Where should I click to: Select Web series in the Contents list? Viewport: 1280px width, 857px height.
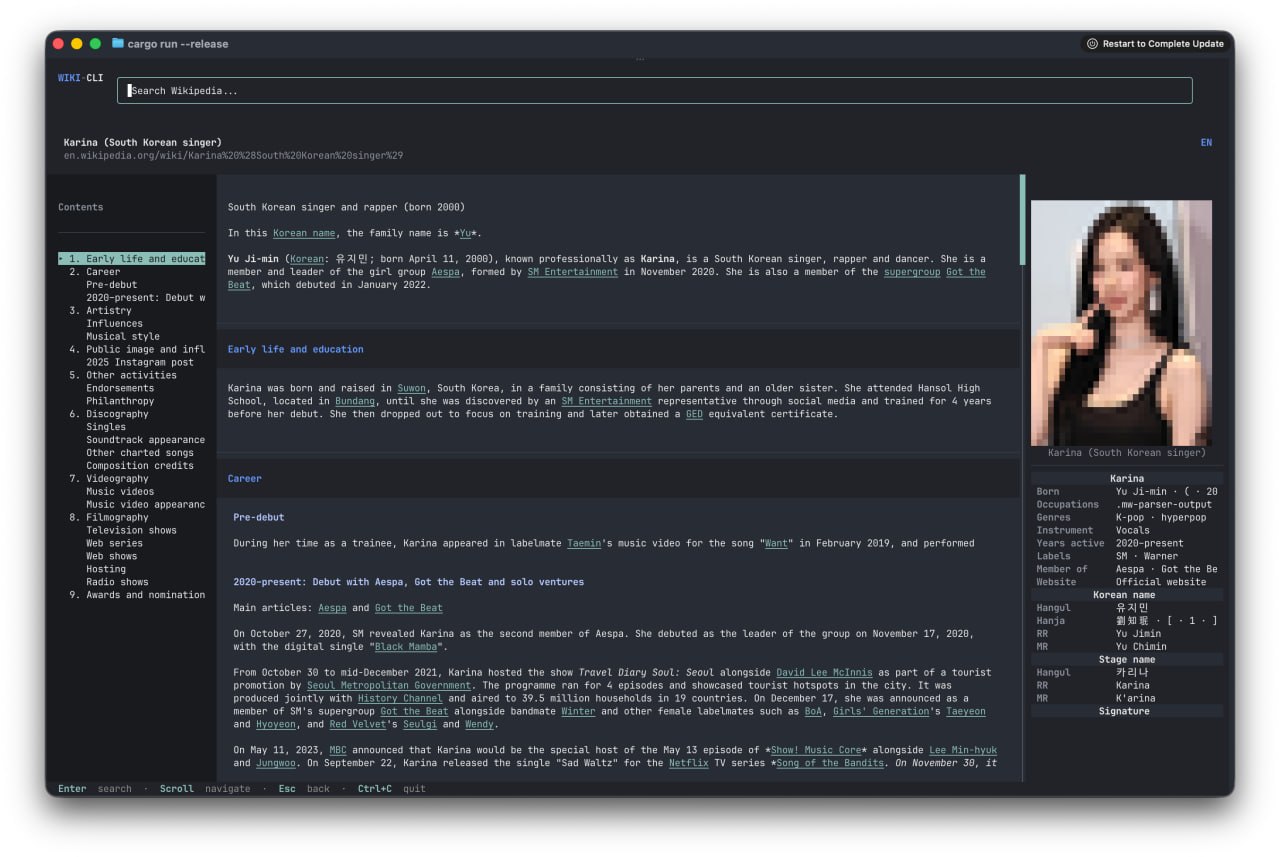click(114, 544)
